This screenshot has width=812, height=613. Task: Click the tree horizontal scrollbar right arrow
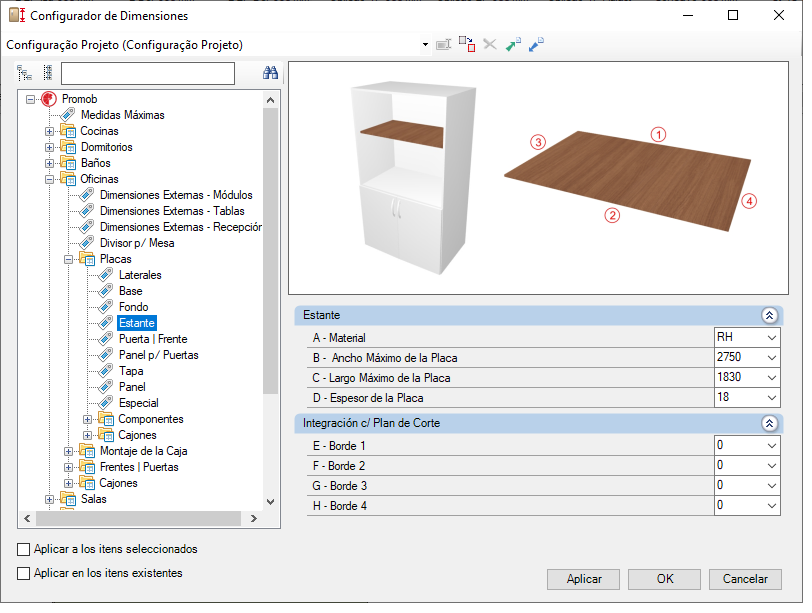pyautogui.click(x=254, y=518)
